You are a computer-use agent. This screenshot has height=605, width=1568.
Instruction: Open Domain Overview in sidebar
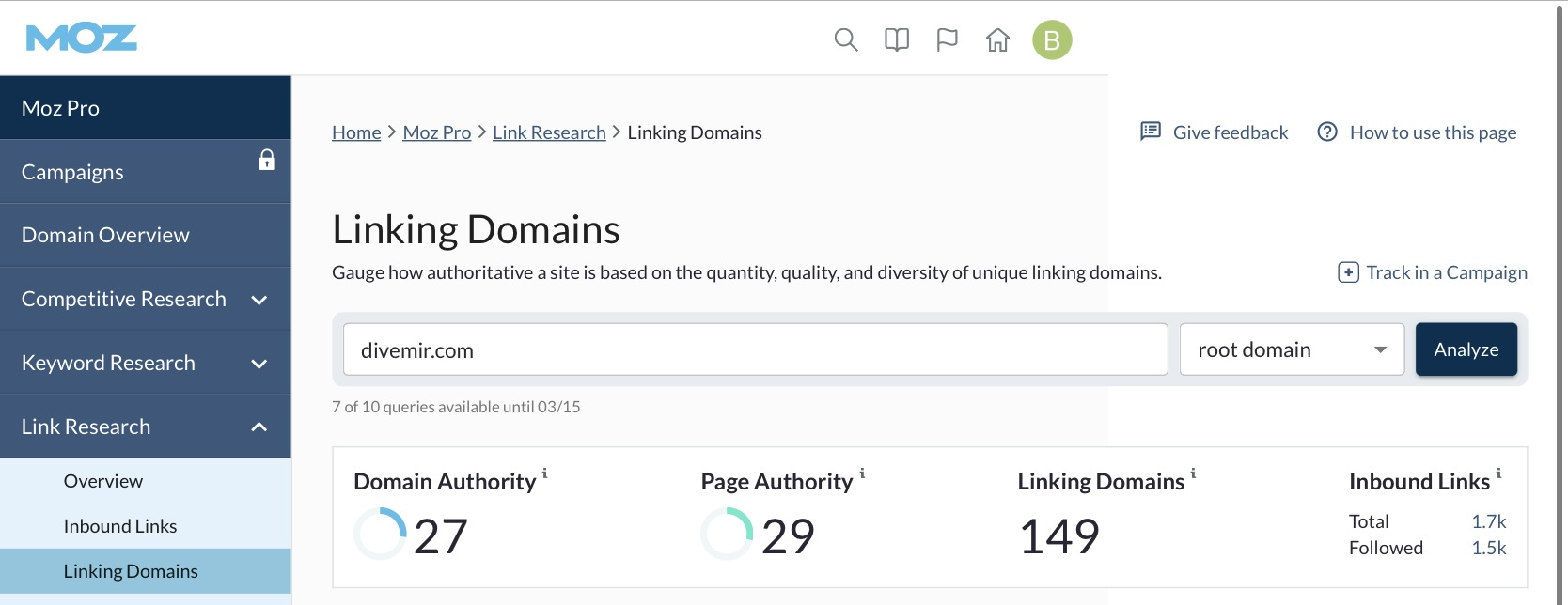tap(105, 235)
